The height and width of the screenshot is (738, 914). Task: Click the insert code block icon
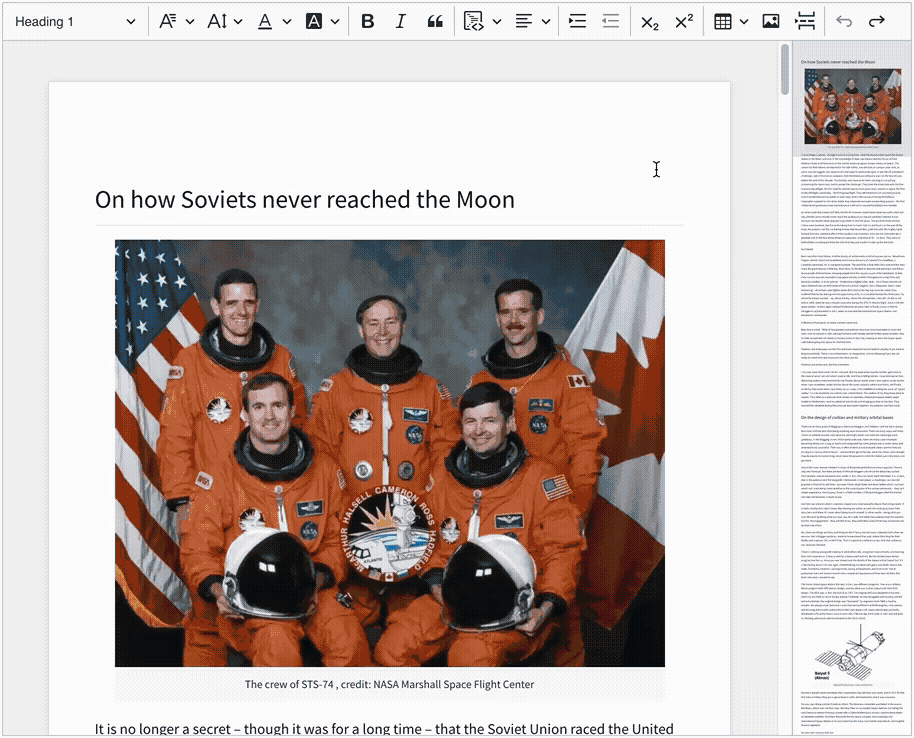[473, 22]
